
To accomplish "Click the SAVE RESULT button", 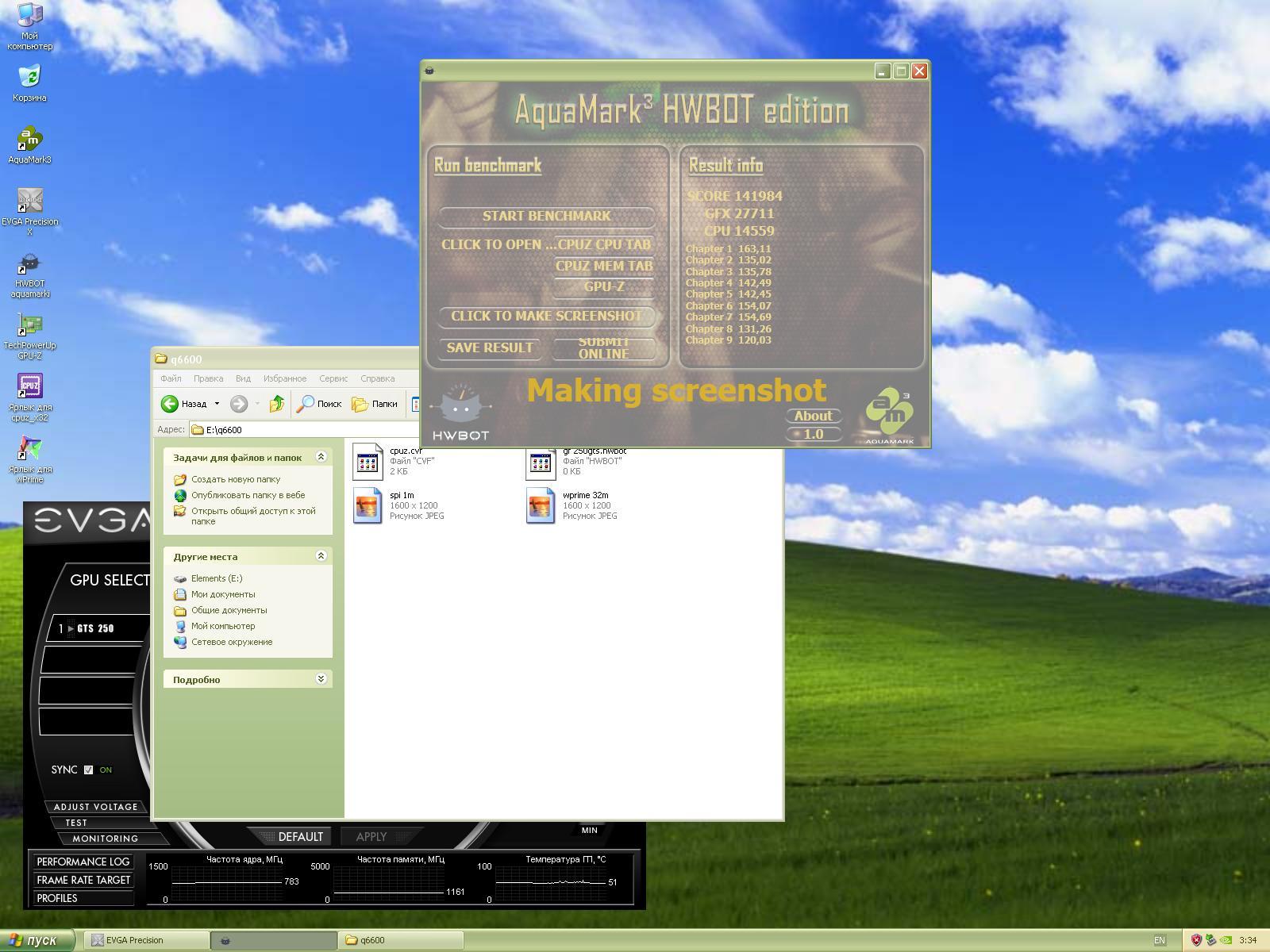I will [x=490, y=348].
